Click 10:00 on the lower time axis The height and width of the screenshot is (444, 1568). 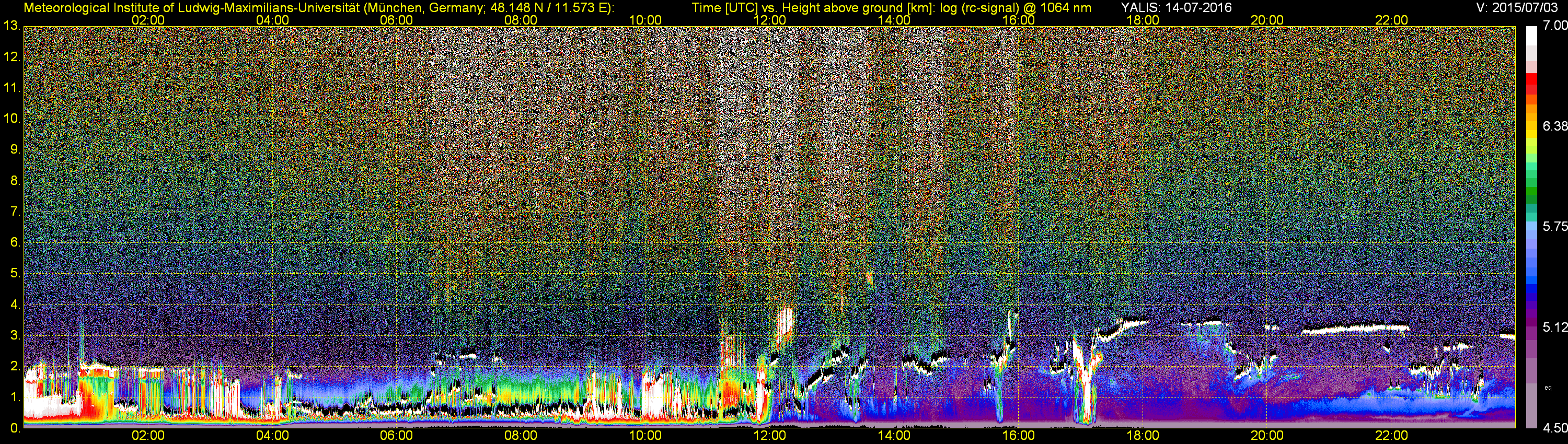(x=645, y=436)
